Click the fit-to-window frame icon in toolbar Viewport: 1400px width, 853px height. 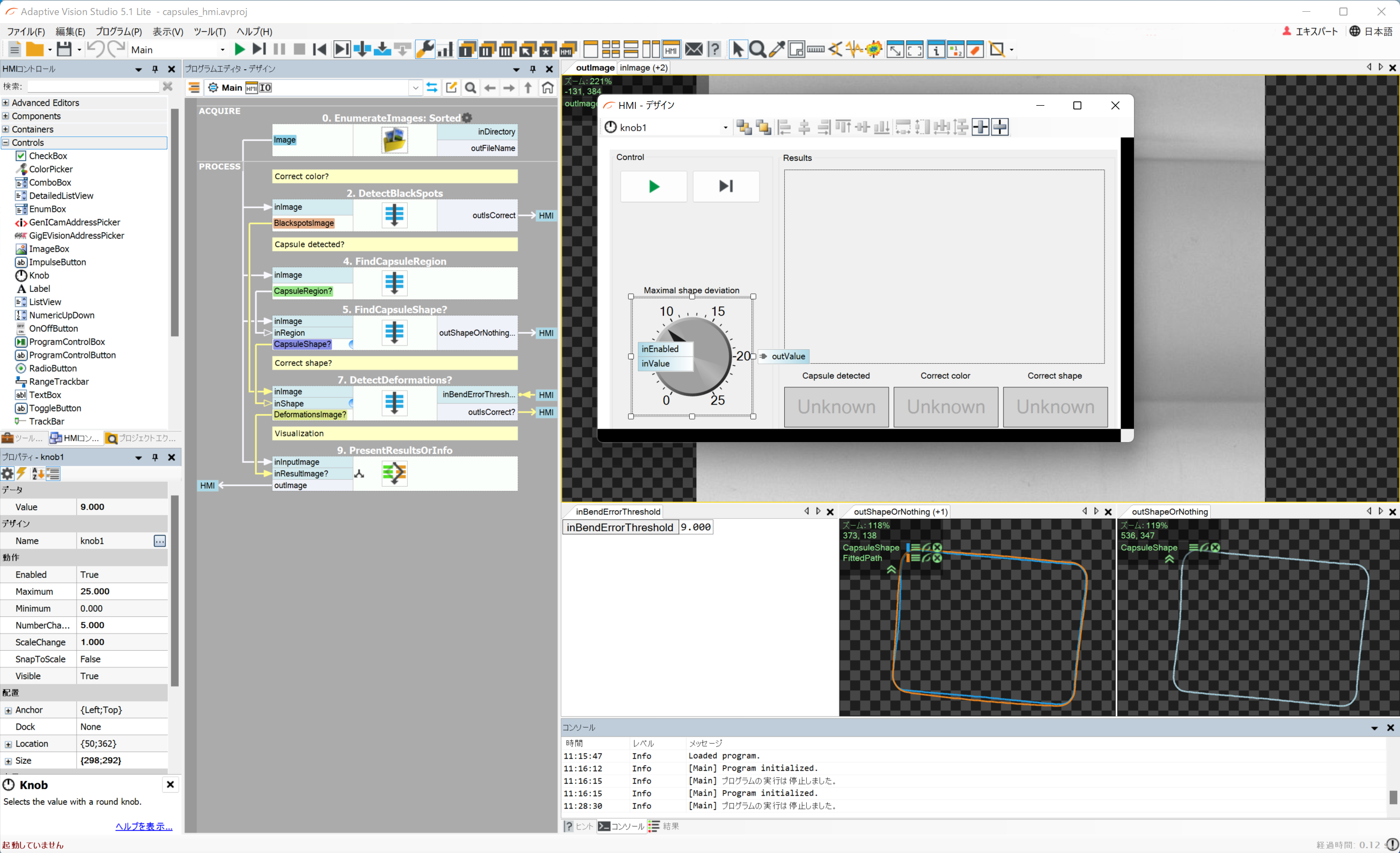(x=915, y=49)
